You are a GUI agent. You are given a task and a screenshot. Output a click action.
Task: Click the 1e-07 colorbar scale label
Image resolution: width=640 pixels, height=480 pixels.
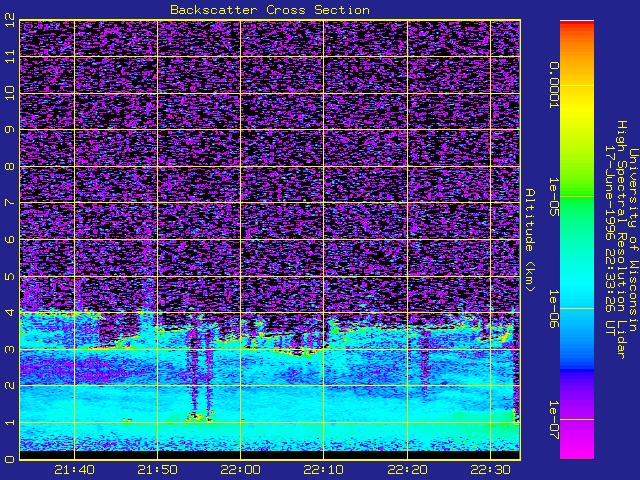[553, 420]
